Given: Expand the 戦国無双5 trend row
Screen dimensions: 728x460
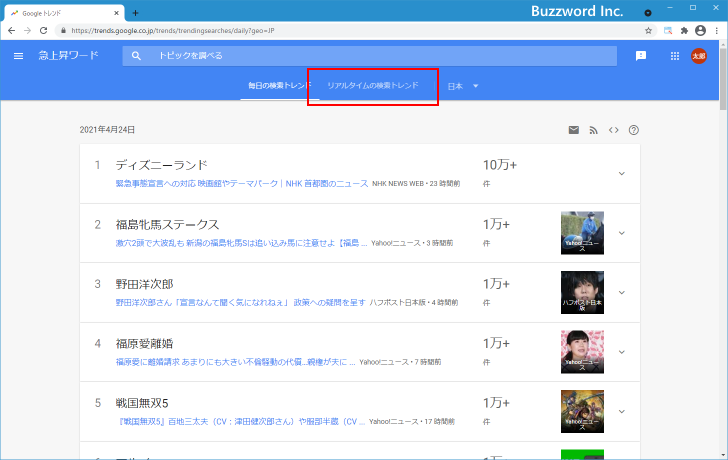Looking at the screenshot, I should coord(622,411).
